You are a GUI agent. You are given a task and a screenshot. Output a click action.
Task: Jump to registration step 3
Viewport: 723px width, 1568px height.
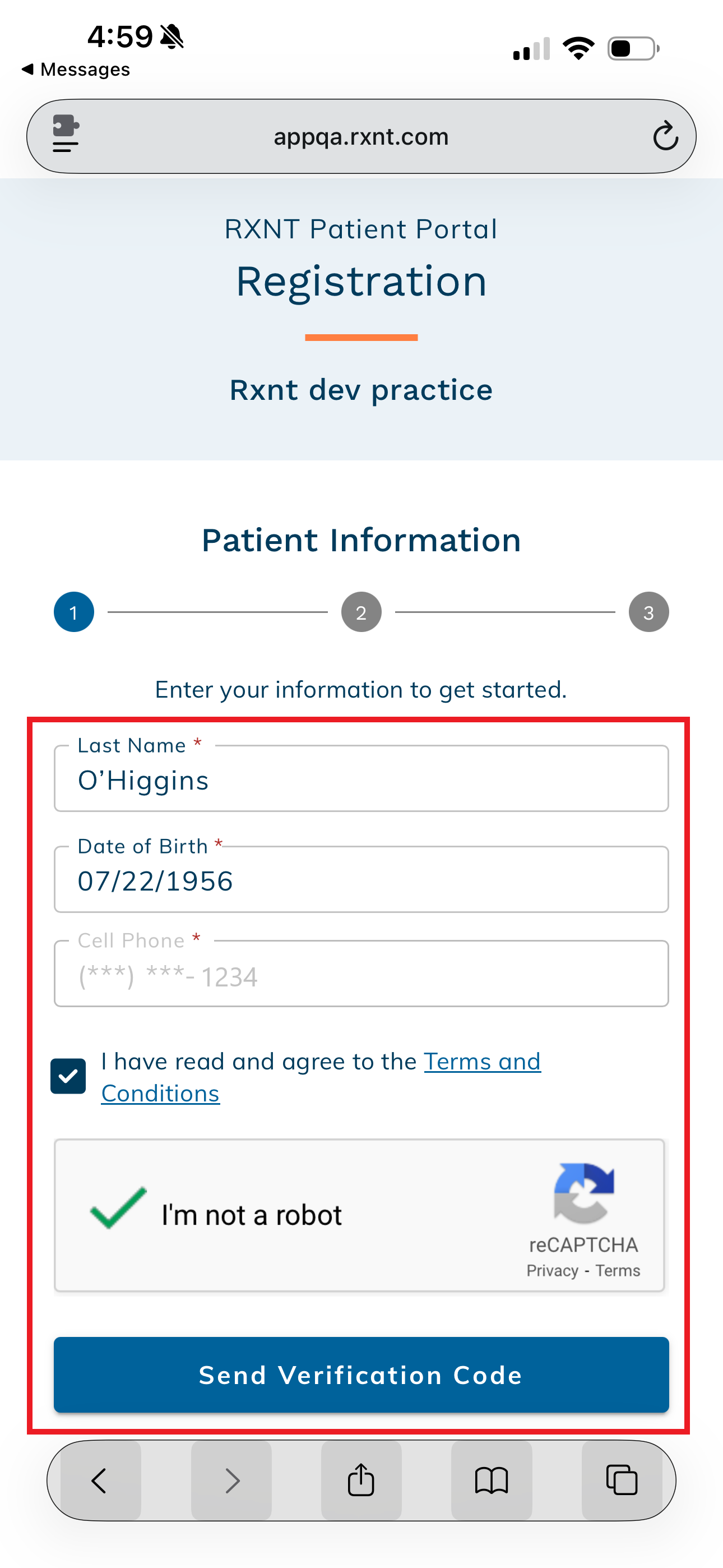pyautogui.click(x=648, y=612)
